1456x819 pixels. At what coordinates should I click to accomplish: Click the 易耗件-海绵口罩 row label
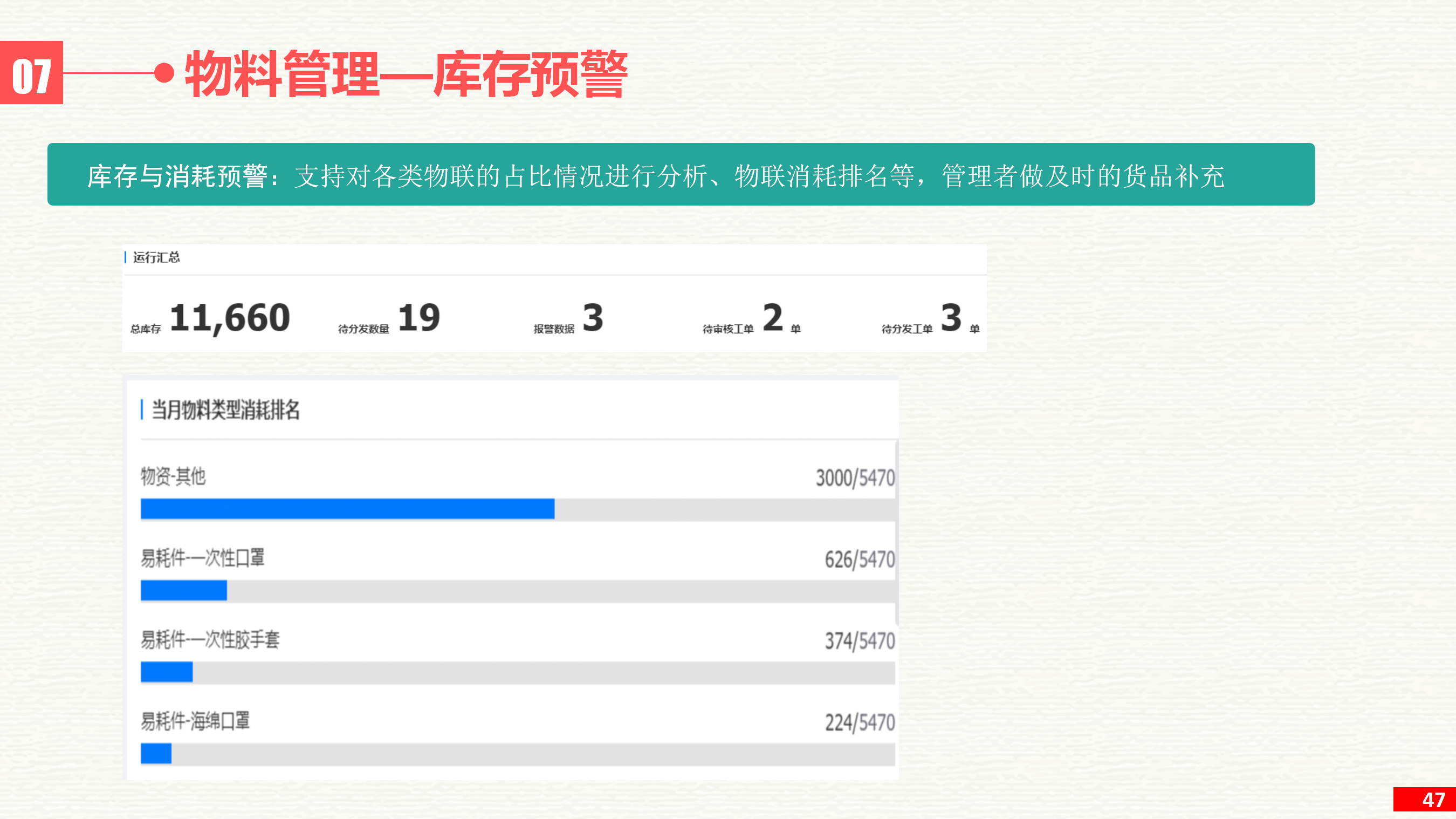[x=195, y=721]
